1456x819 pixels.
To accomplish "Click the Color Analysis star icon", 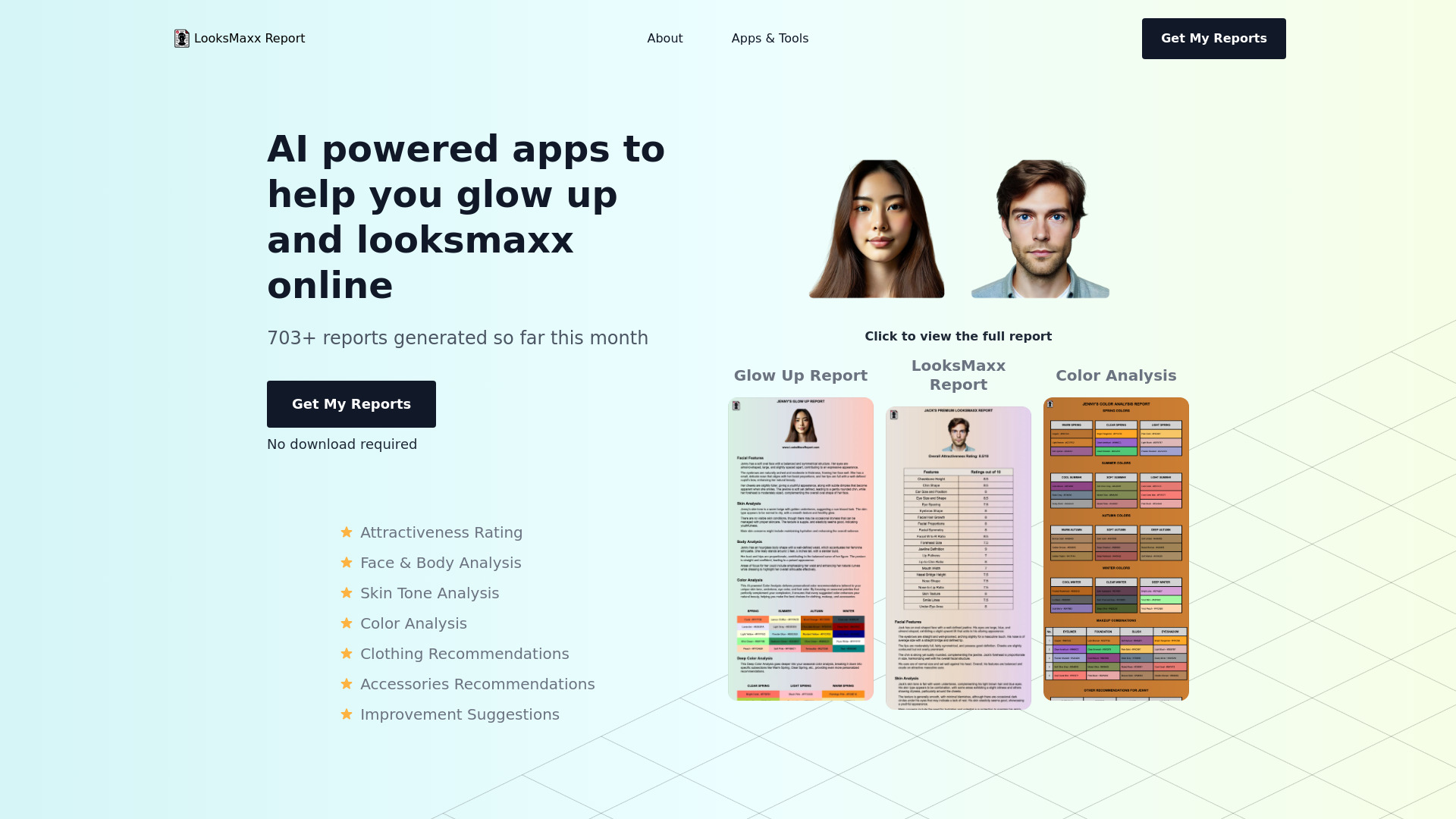I will 346,623.
